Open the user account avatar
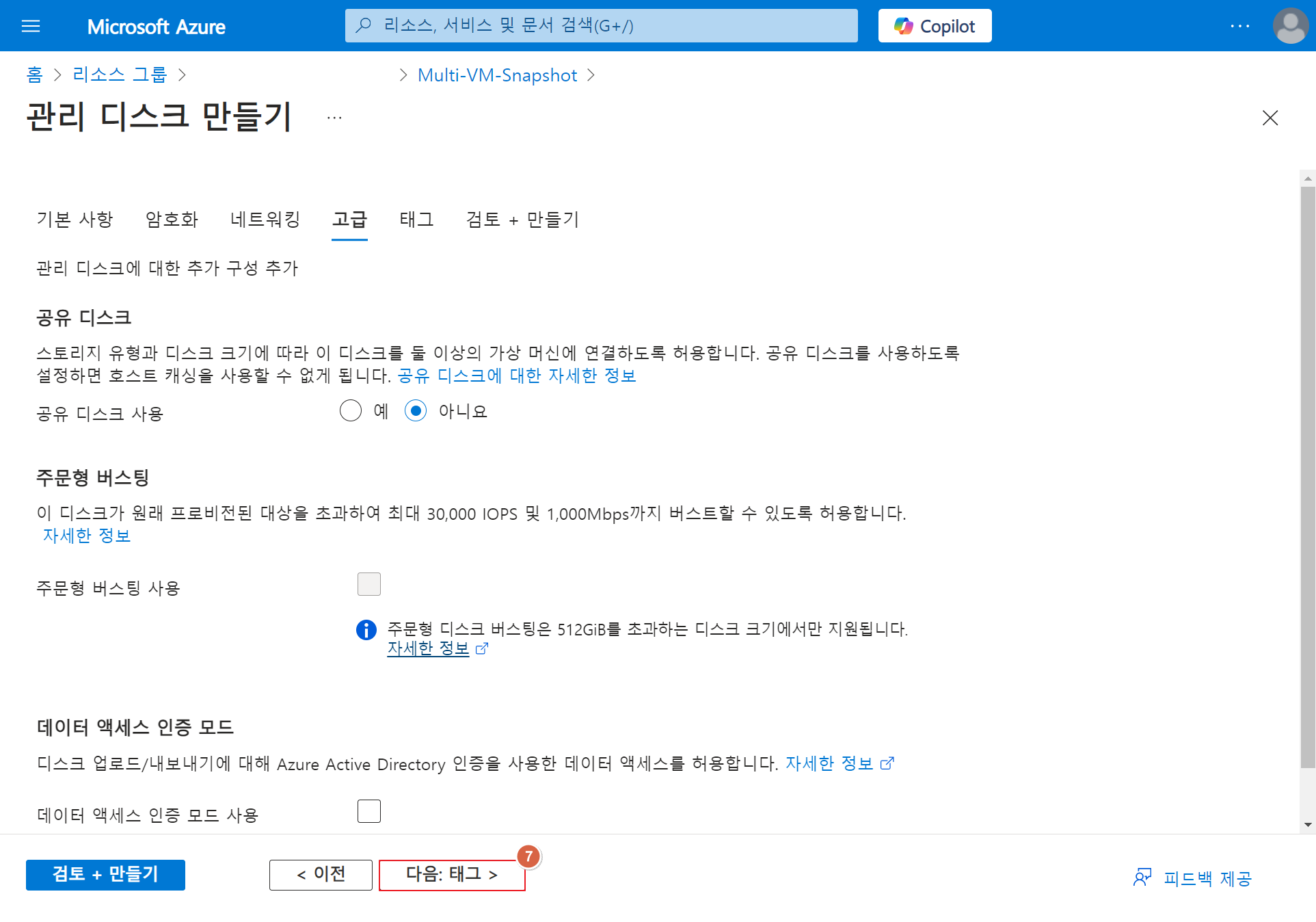Image resolution: width=1316 pixels, height=922 pixels. pos(1290,26)
